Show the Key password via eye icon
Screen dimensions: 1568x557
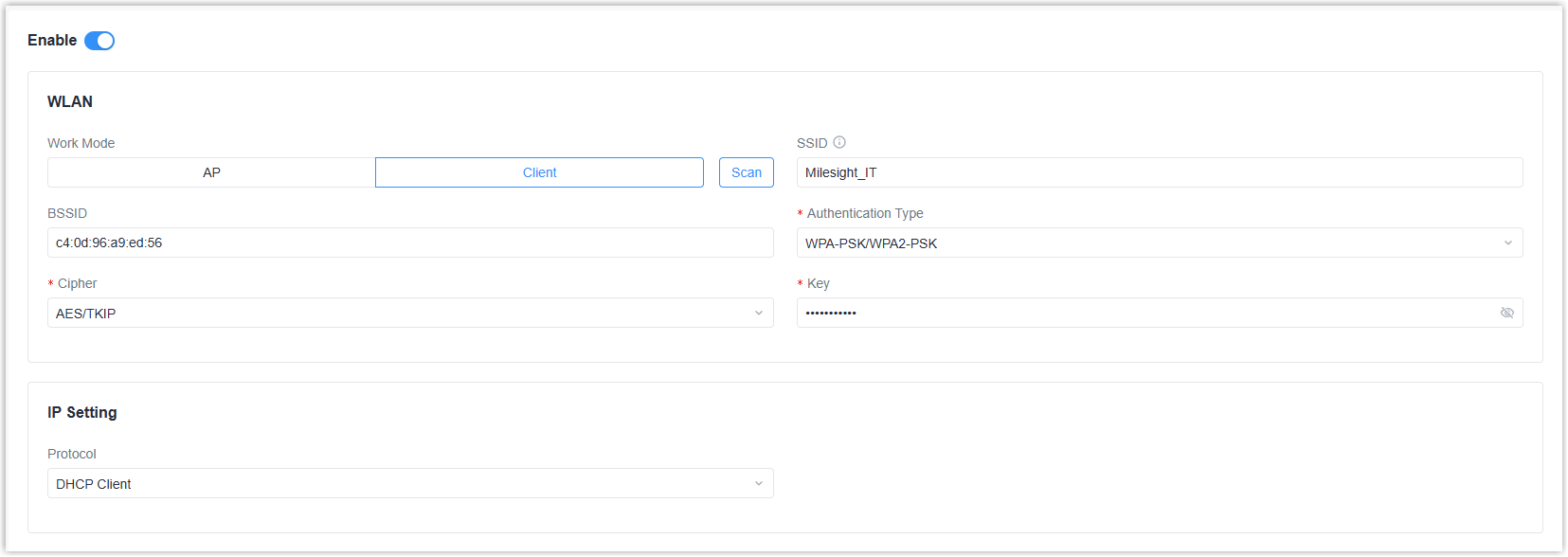[1506, 314]
